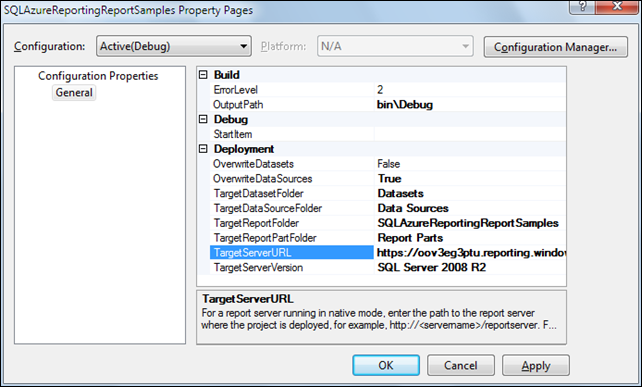The width and height of the screenshot is (642, 387).
Task: Select the highlighted TargetServerURL property
Action: tap(292, 252)
